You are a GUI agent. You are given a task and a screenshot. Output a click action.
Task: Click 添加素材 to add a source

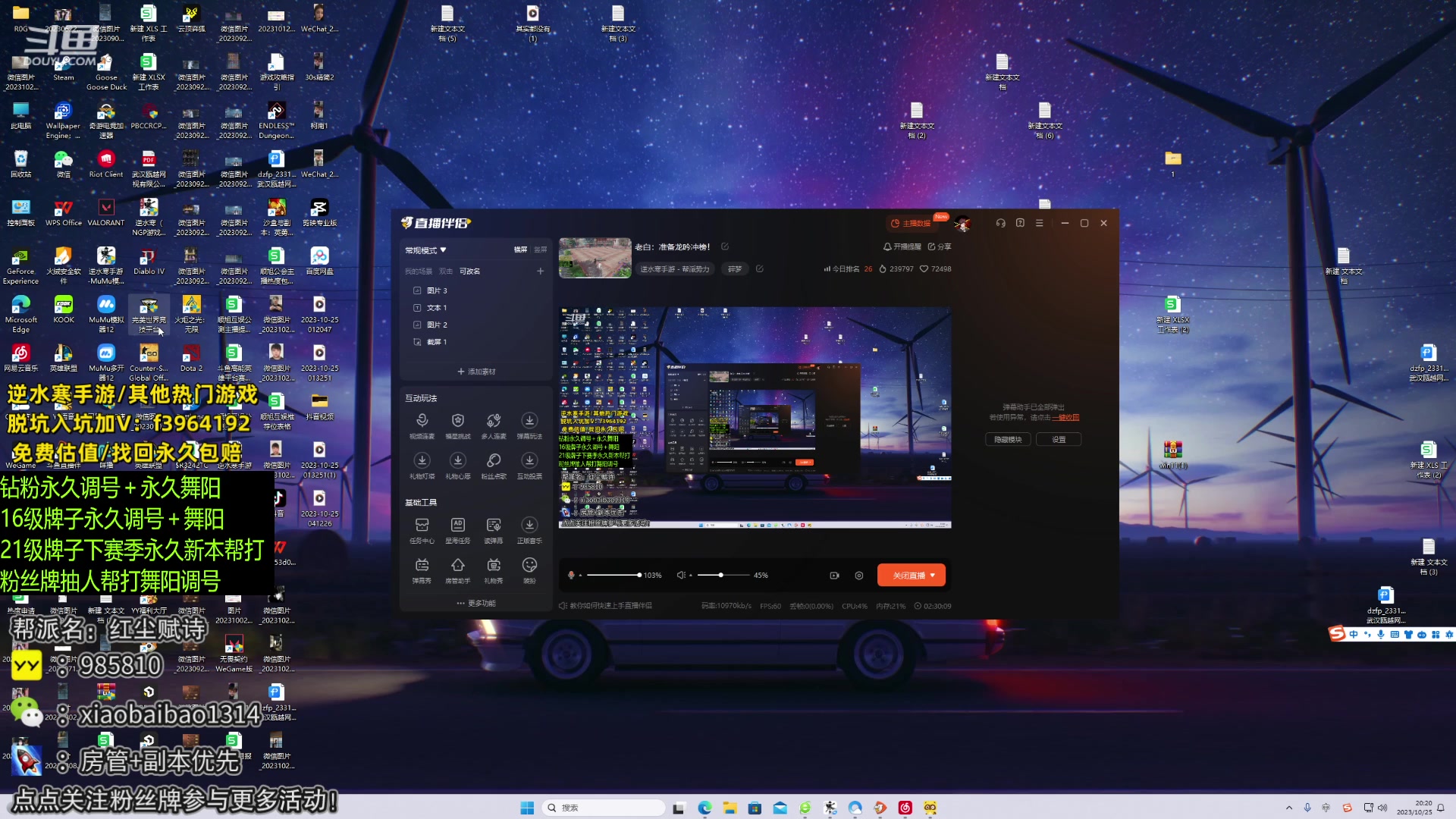(475, 372)
